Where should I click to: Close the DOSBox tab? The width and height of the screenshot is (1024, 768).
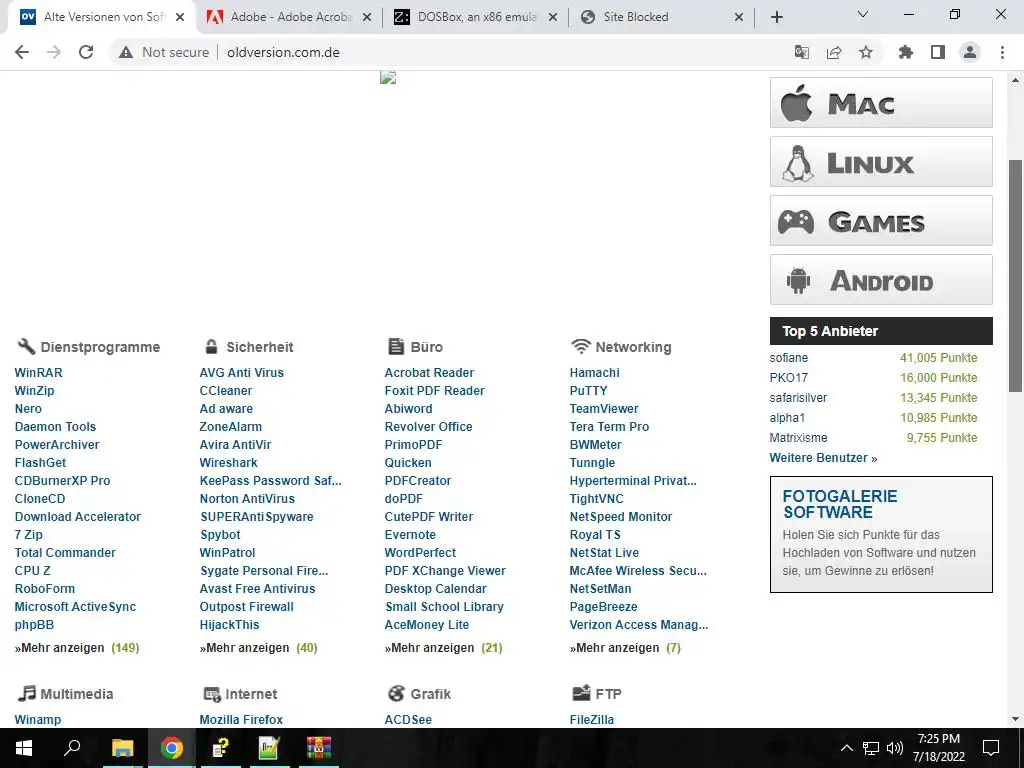552,17
